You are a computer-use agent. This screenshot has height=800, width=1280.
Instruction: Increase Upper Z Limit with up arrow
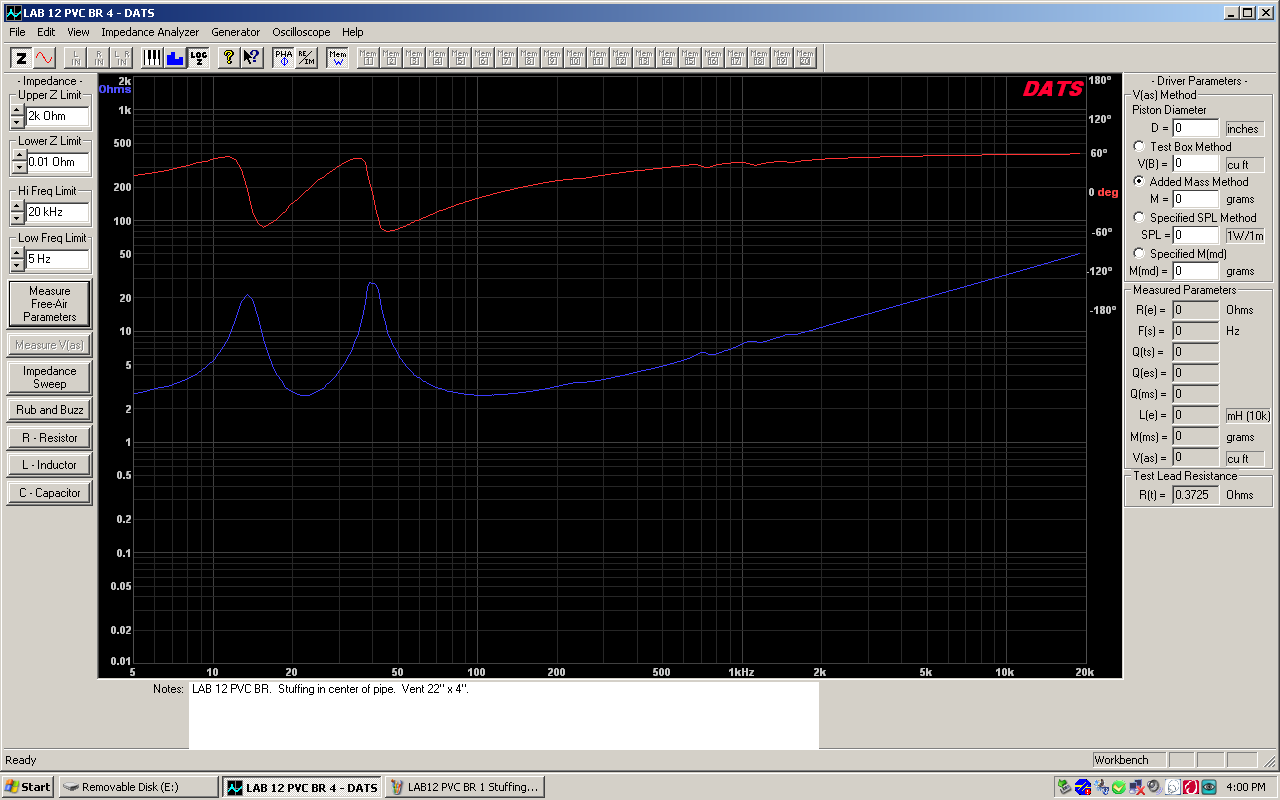tap(17, 110)
